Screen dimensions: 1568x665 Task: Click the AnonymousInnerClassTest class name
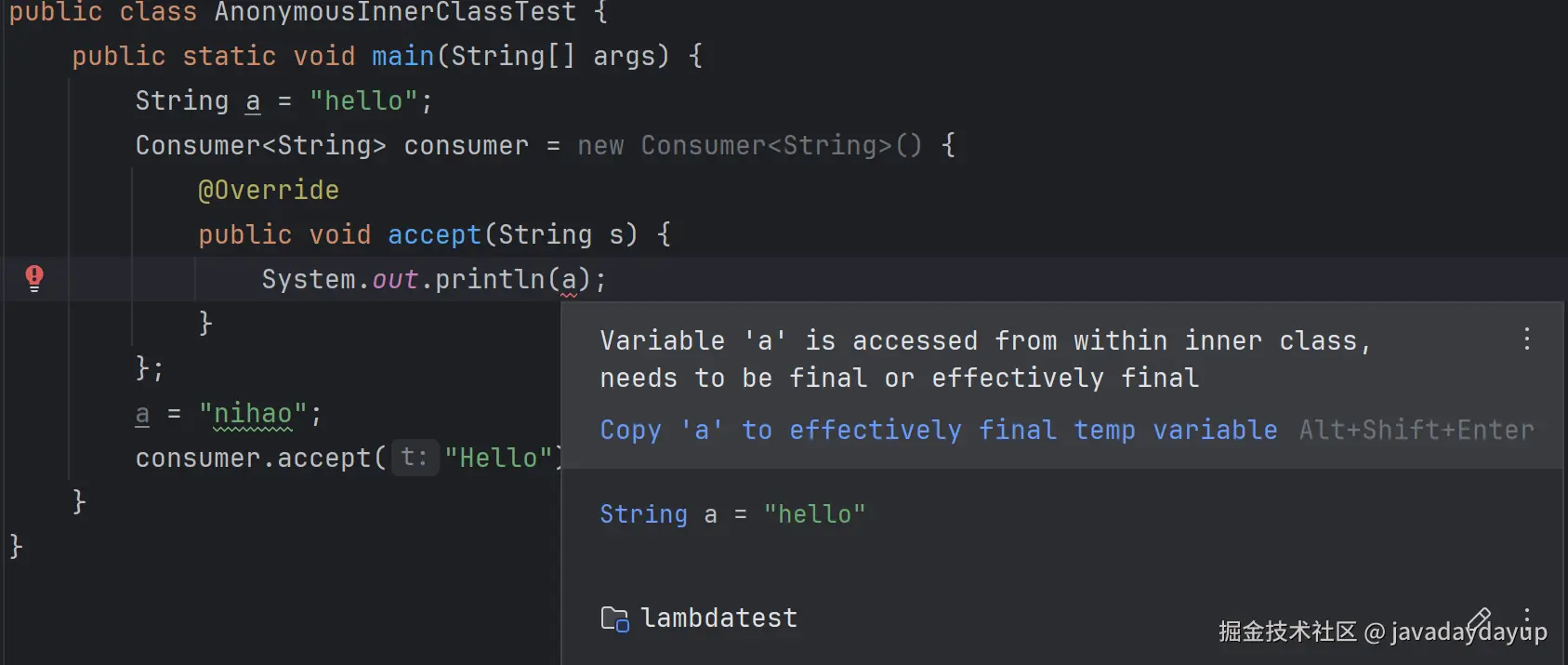coord(395,12)
